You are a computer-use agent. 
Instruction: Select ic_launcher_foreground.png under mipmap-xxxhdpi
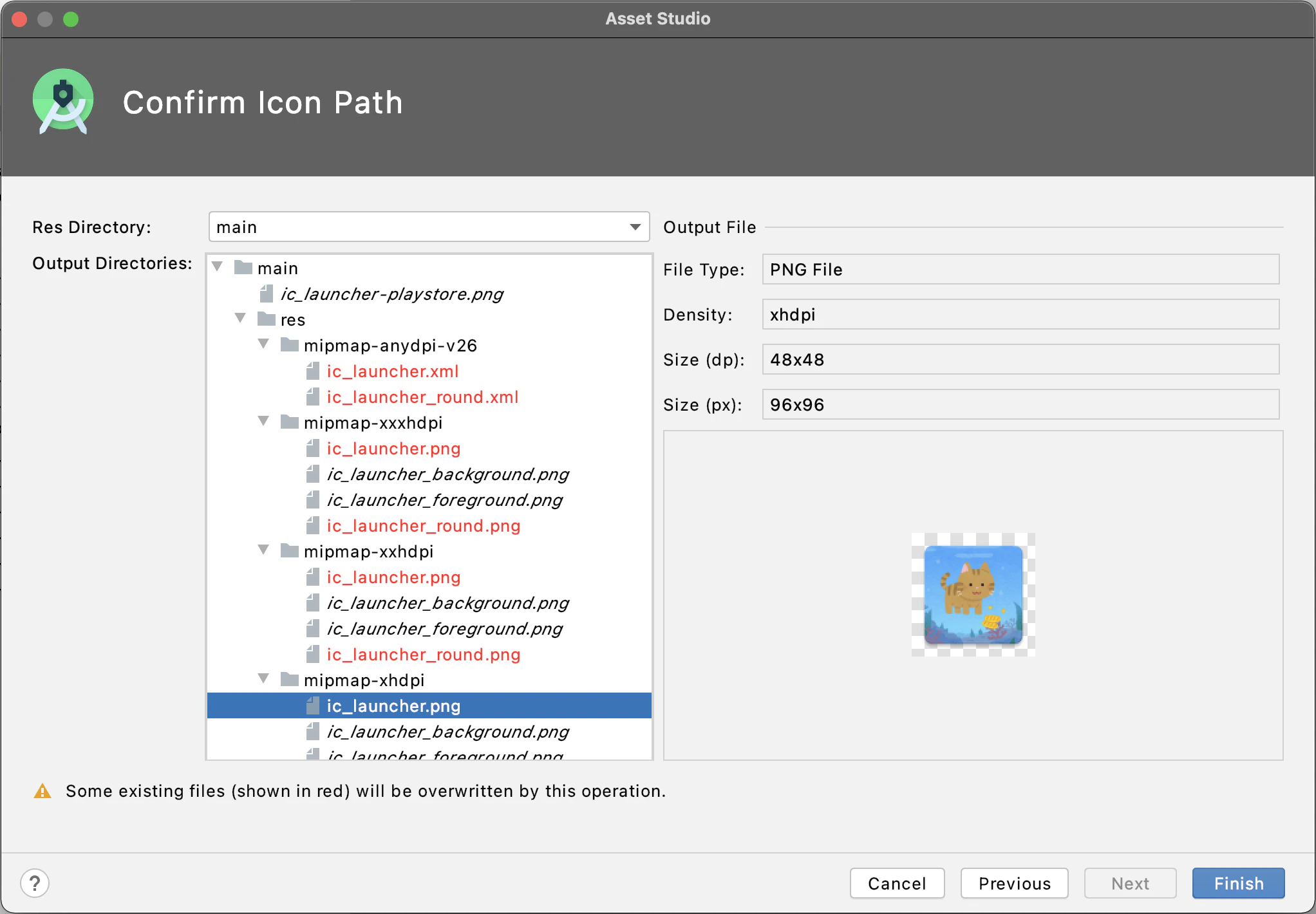(445, 500)
